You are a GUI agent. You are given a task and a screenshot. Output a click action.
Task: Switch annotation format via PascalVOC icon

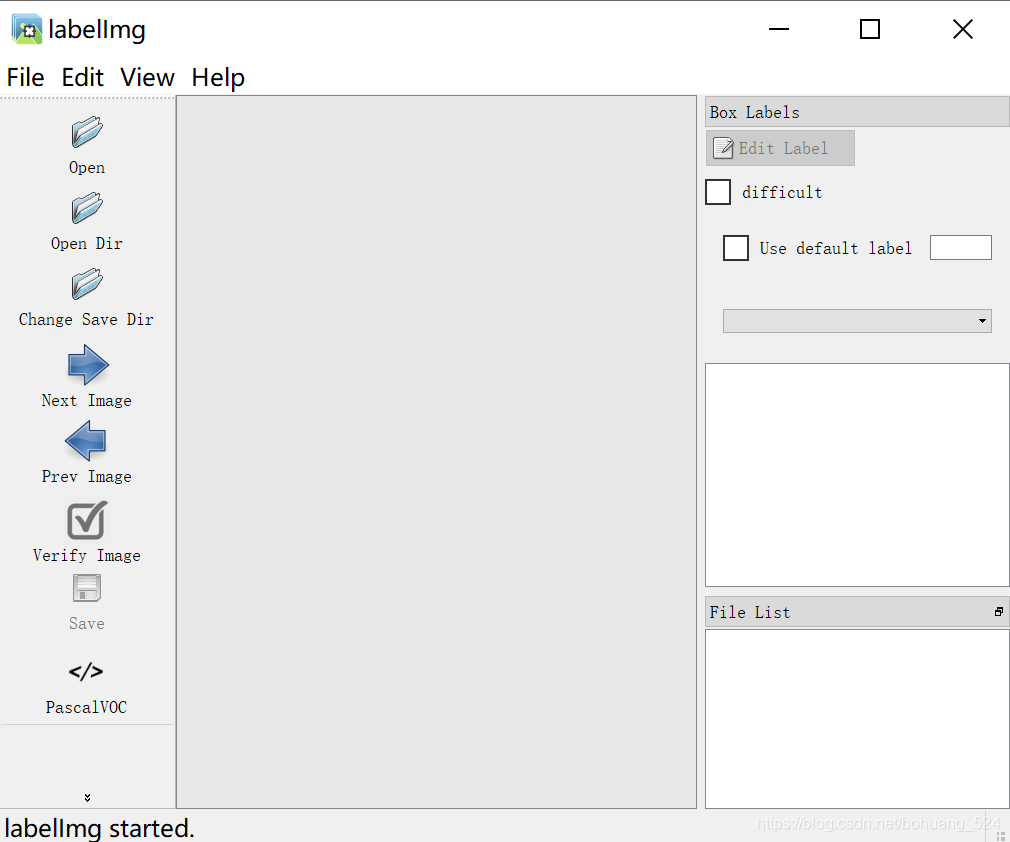(x=86, y=671)
